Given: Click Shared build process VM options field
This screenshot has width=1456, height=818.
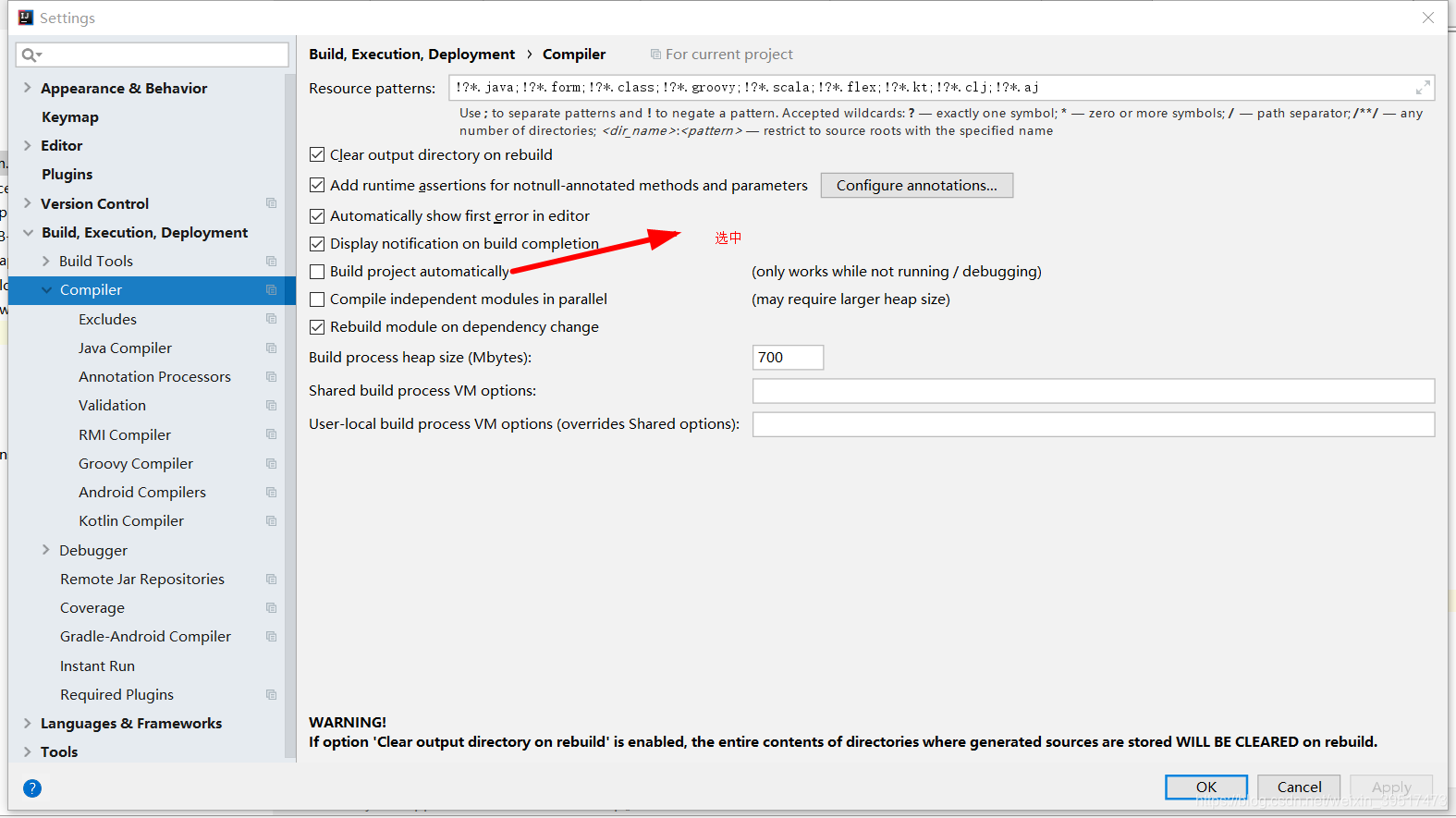Looking at the screenshot, I should click(1094, 391).
